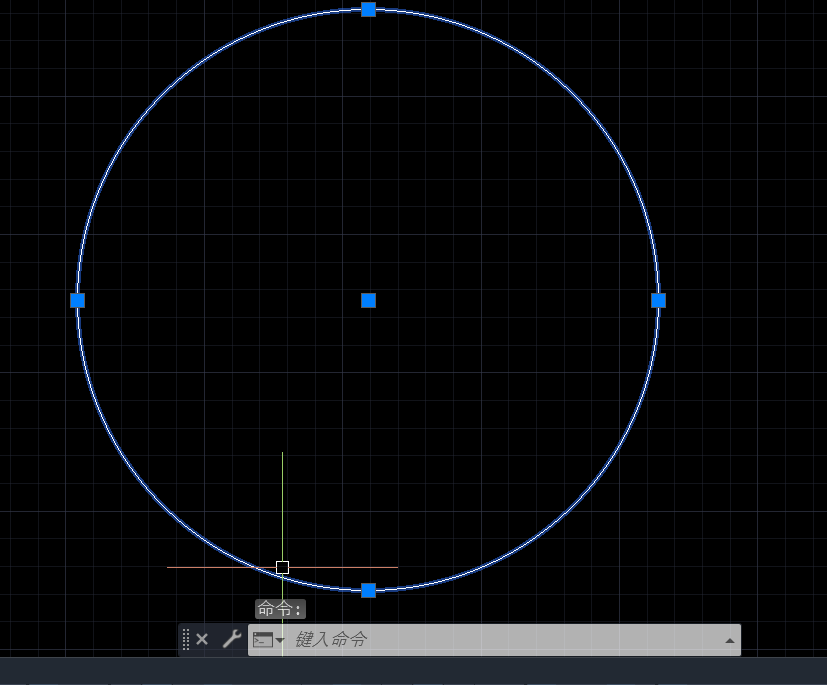Click the 命令: prompt label

click(x=280, y=609)
